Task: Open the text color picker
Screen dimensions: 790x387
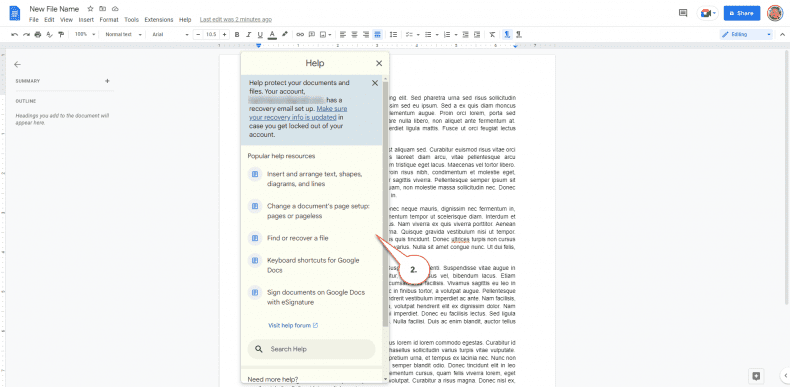Action: coord(272,35)
